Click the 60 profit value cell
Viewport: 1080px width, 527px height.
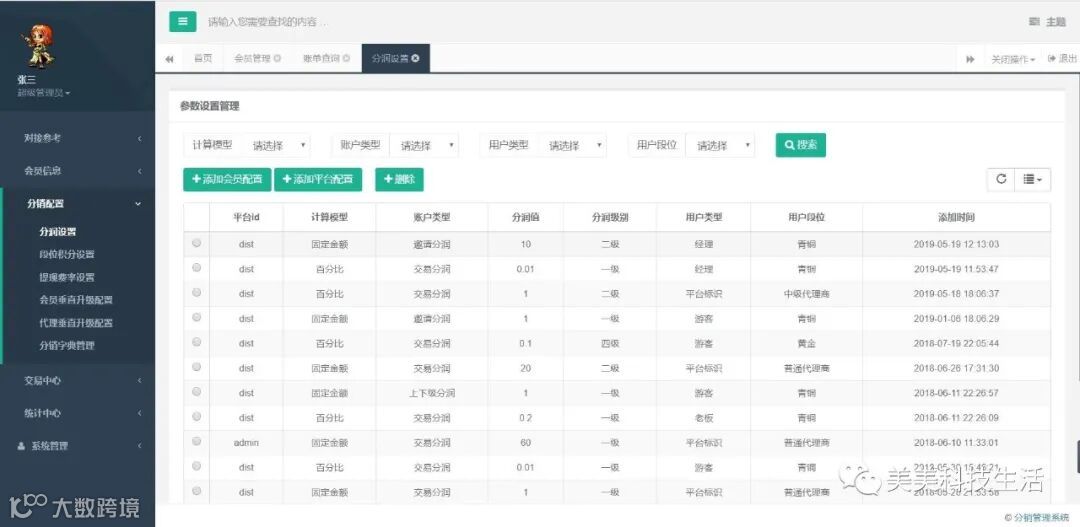point(526,443)
